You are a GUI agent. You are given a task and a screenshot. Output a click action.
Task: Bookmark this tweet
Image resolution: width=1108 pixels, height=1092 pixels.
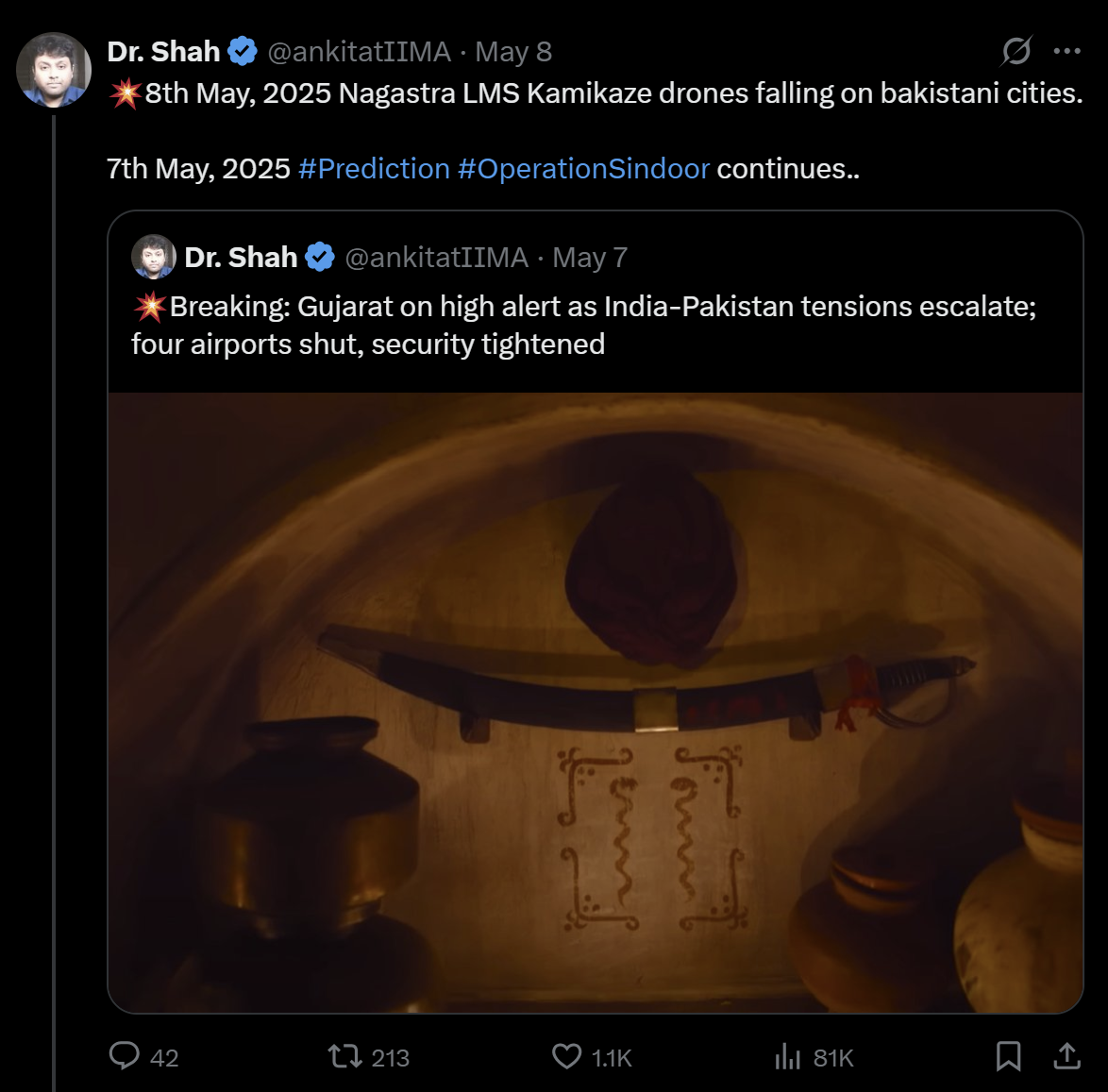click(x=1008, y=1055)
